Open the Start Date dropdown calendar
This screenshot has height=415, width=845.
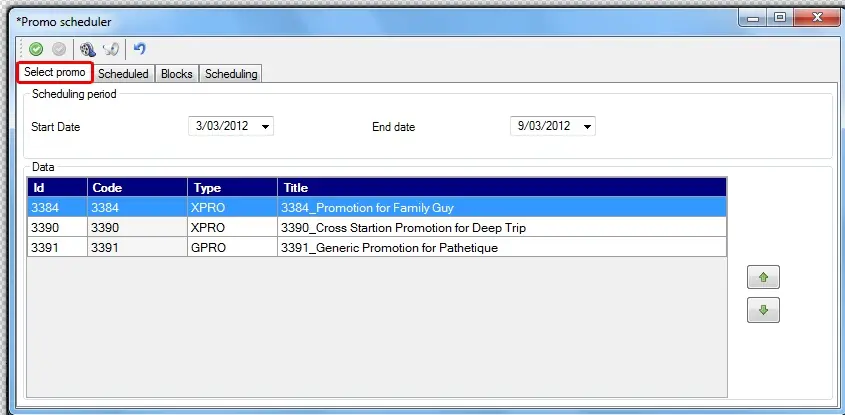pos(265,127)
